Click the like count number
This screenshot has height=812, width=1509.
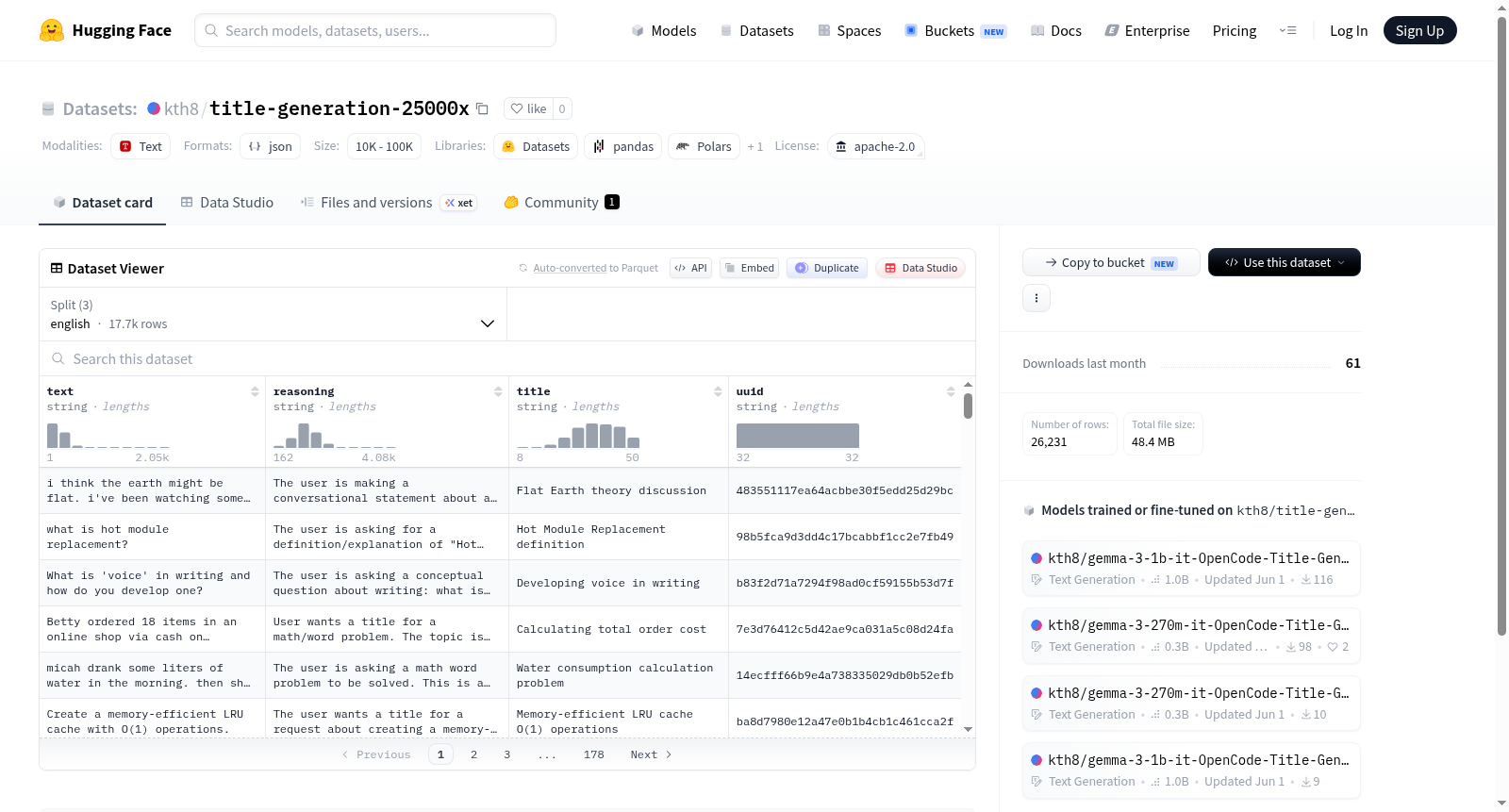point(562,109)
